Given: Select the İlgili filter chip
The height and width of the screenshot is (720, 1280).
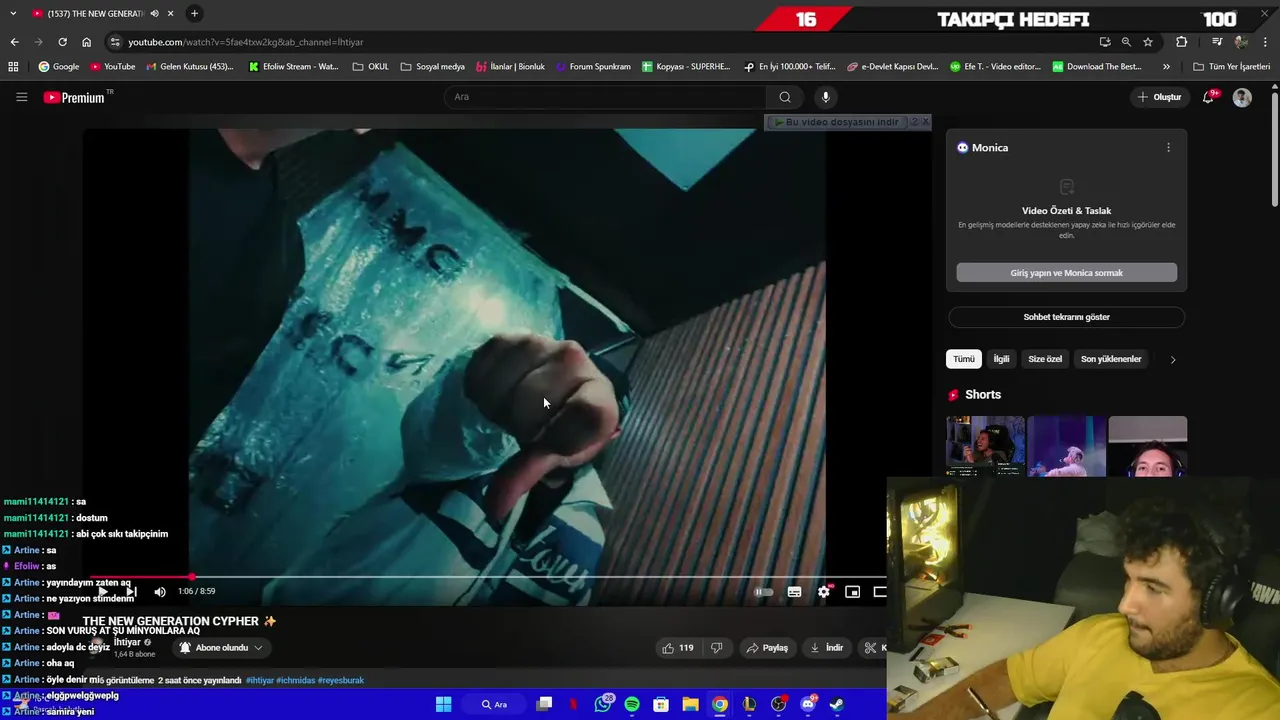Looking at the screenshot, I should pos(1001,359).
